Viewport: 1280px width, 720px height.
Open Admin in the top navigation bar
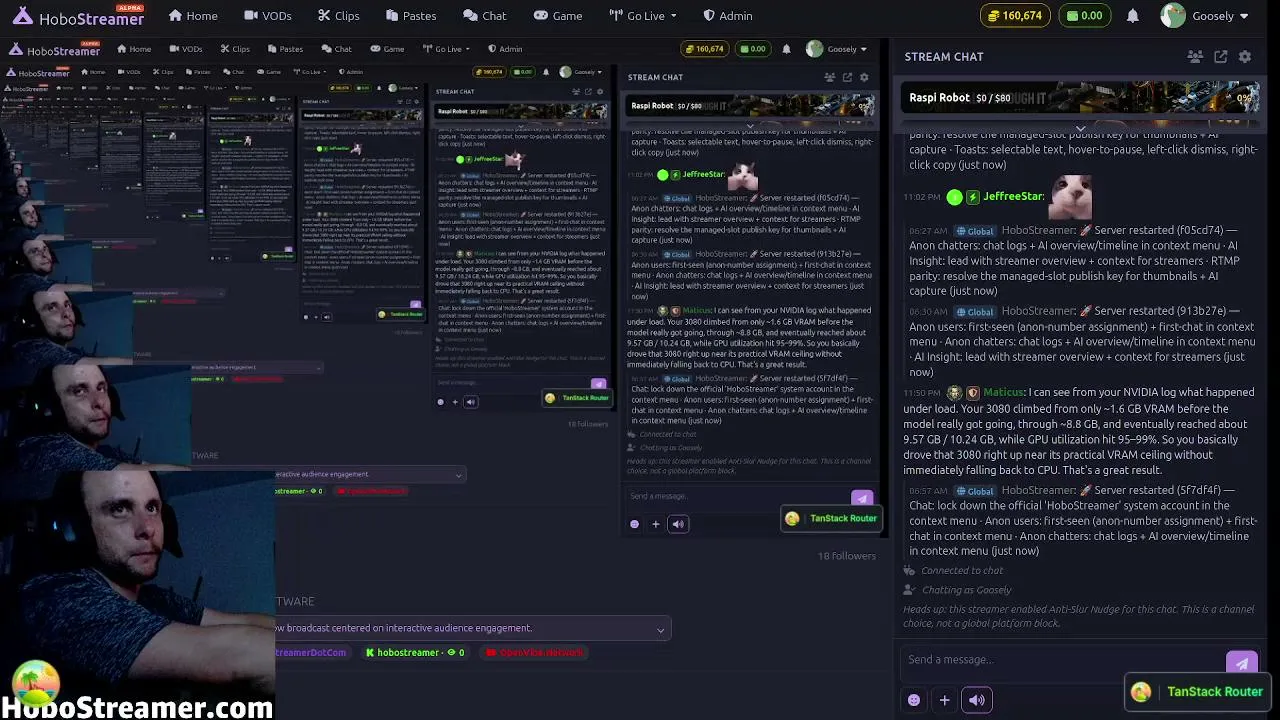click(727, 16)
